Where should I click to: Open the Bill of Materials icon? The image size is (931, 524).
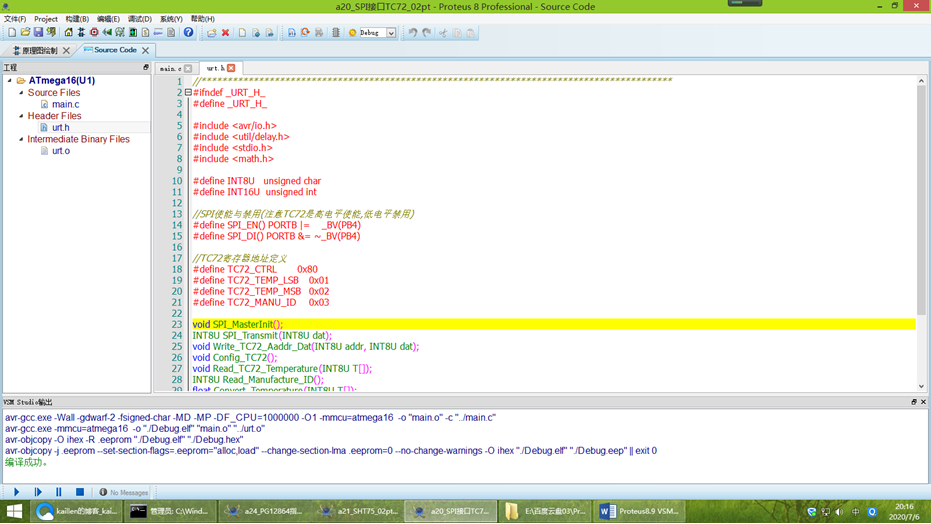point(145,33)
